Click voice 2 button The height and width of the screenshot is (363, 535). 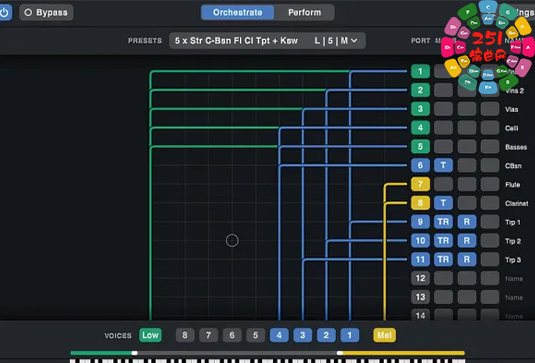click(326, 335)
